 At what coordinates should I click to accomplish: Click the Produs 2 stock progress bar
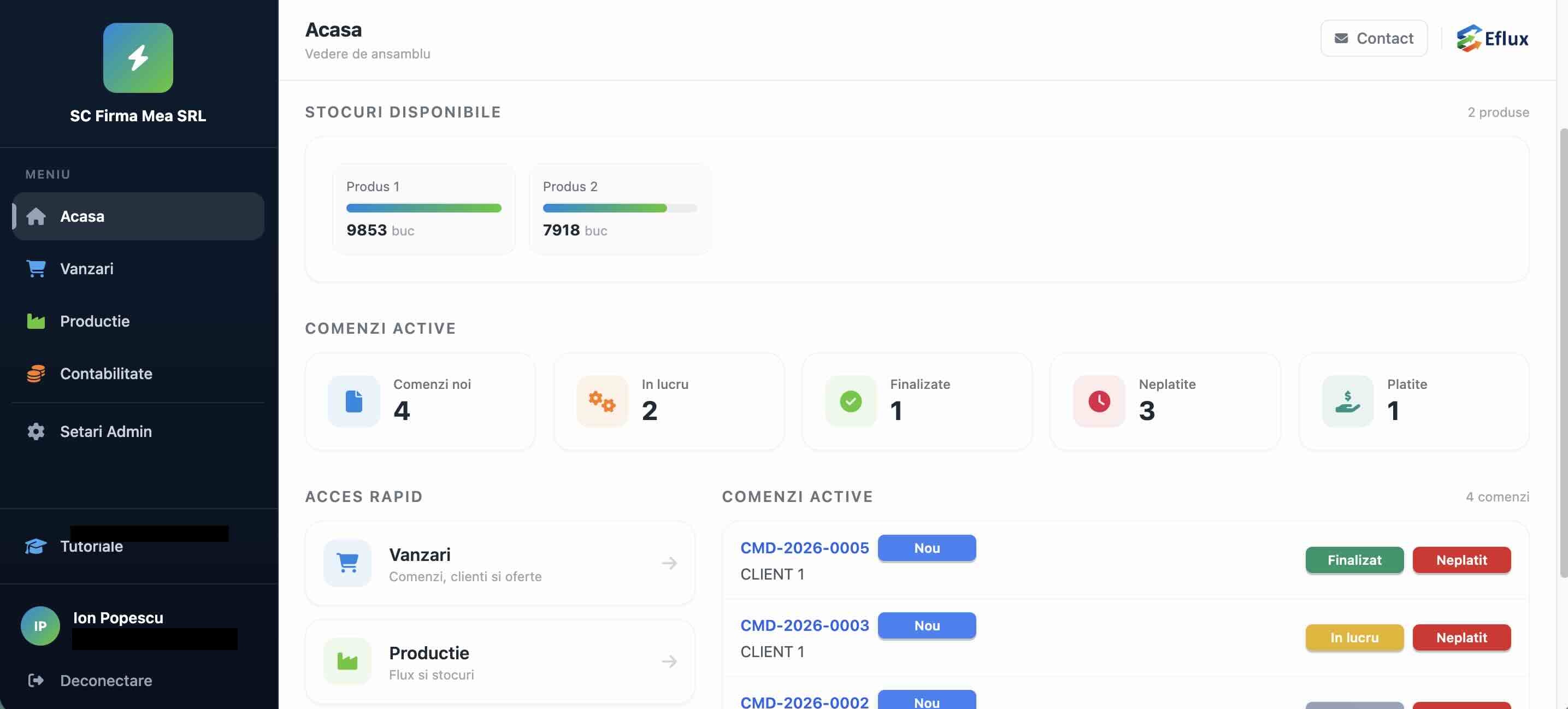620,208
